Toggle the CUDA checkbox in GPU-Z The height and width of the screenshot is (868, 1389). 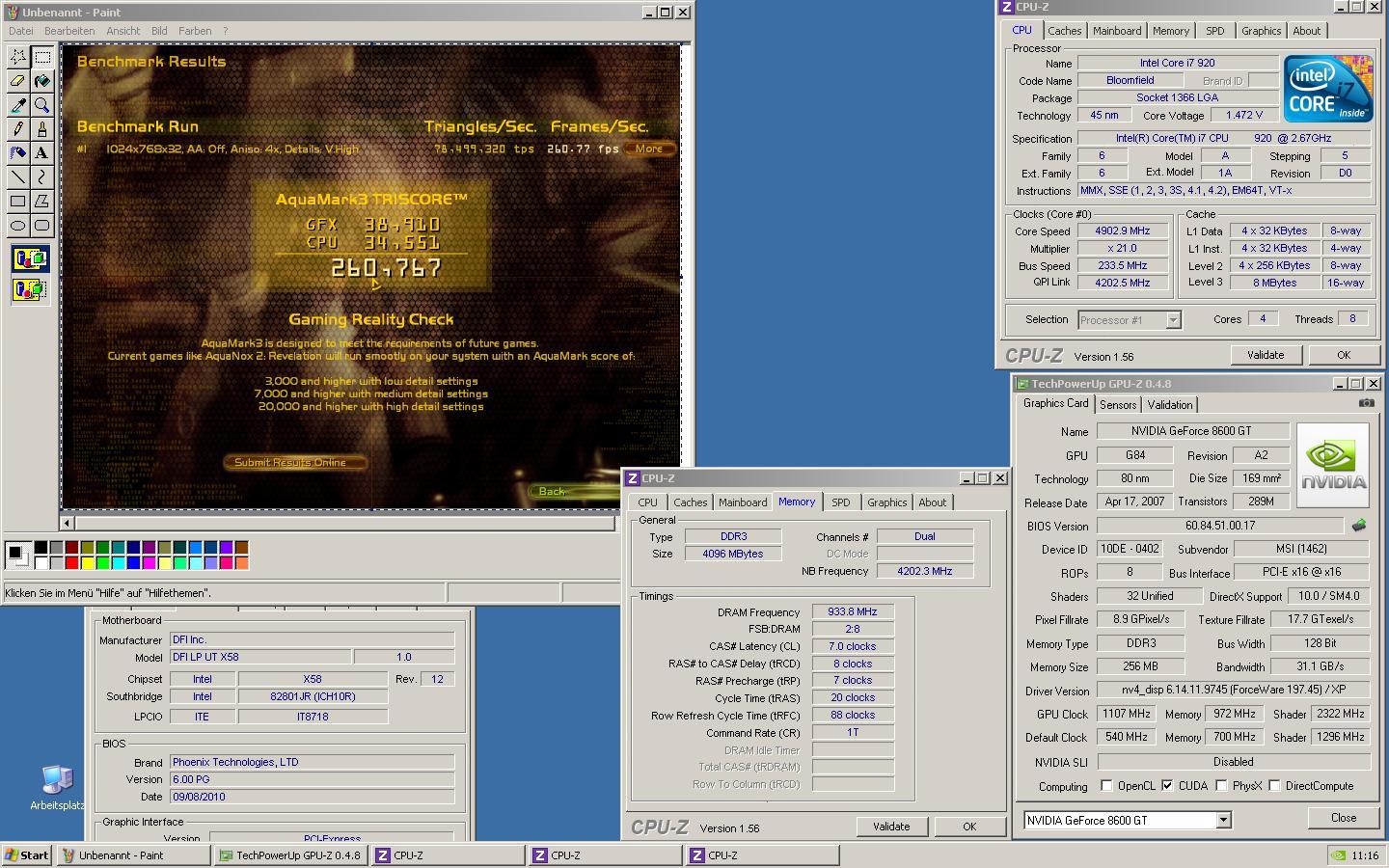1167,786
